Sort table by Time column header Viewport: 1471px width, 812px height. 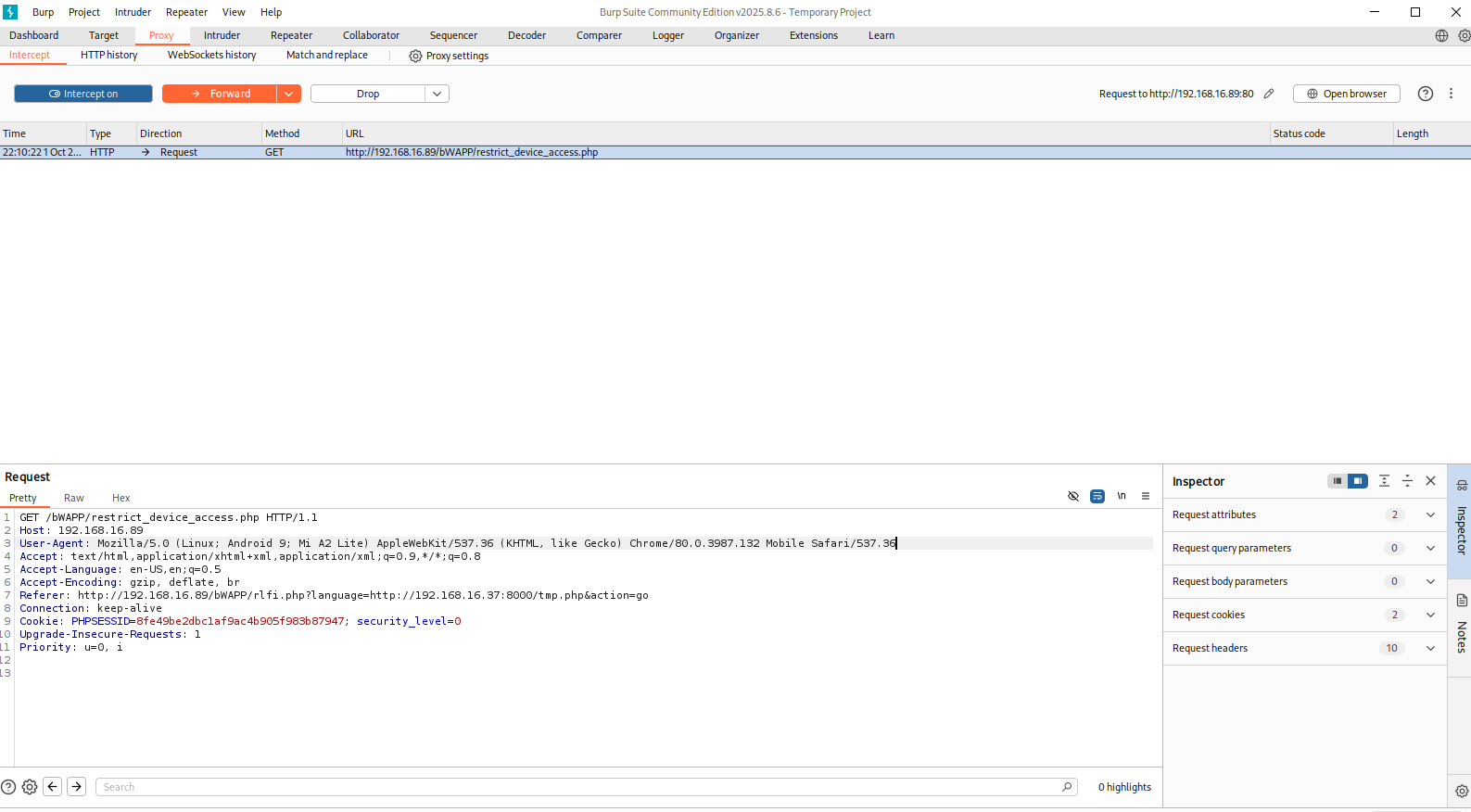(43, 133)
